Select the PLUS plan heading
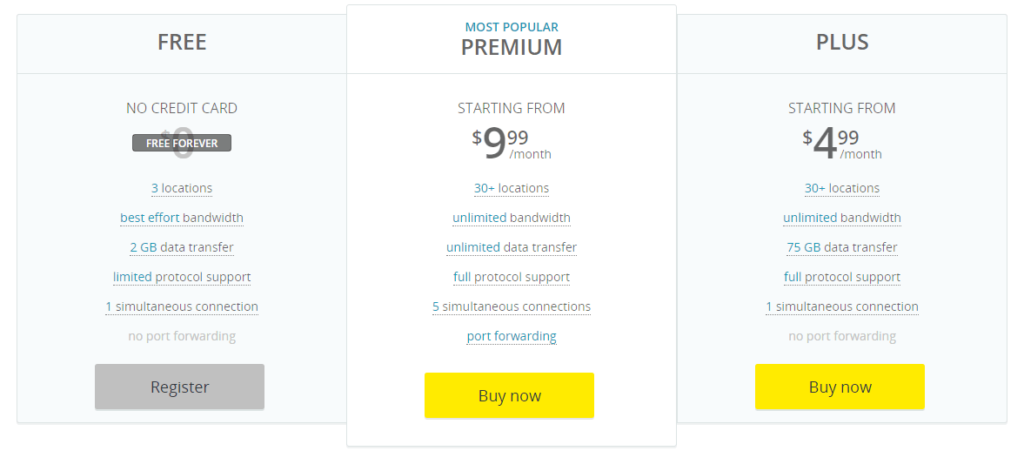Viewport: 1024px width, 451px height. (x=842, y=42)
